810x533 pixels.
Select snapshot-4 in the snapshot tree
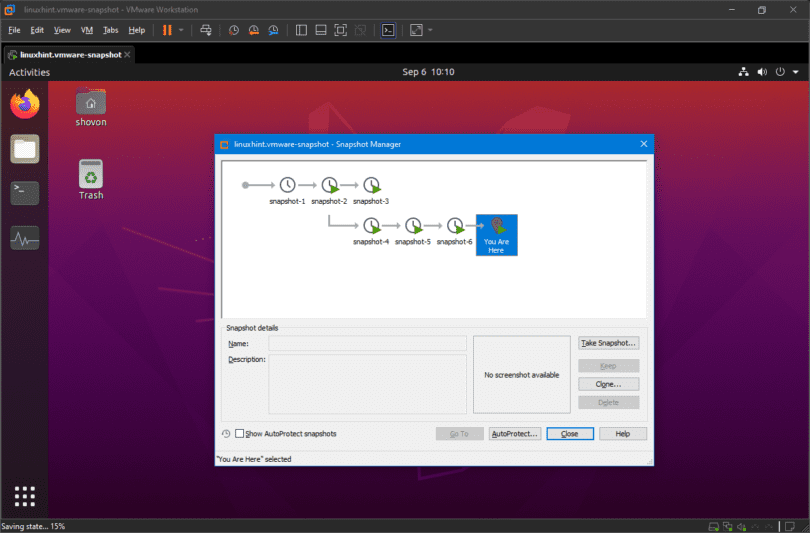pyautogui.click(x=371, y=231)
